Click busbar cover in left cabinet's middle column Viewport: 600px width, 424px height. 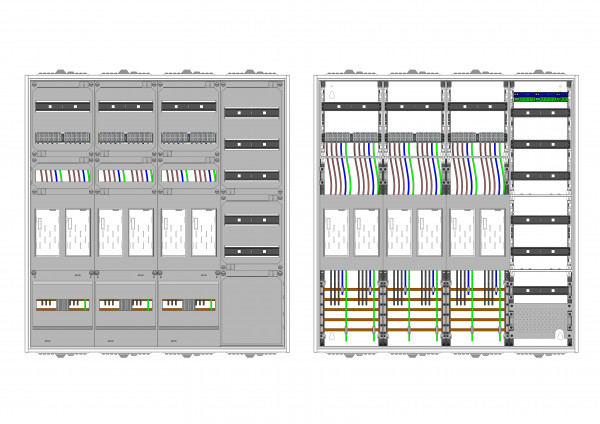coord(125,304)
